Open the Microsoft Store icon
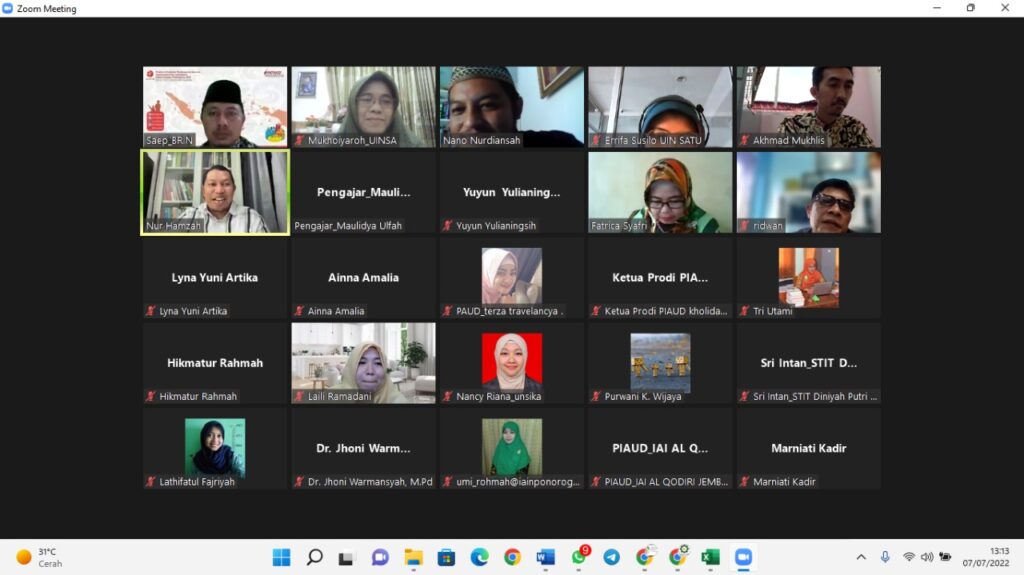Screen dimensions: 1024x575 [x=446, y=557]
